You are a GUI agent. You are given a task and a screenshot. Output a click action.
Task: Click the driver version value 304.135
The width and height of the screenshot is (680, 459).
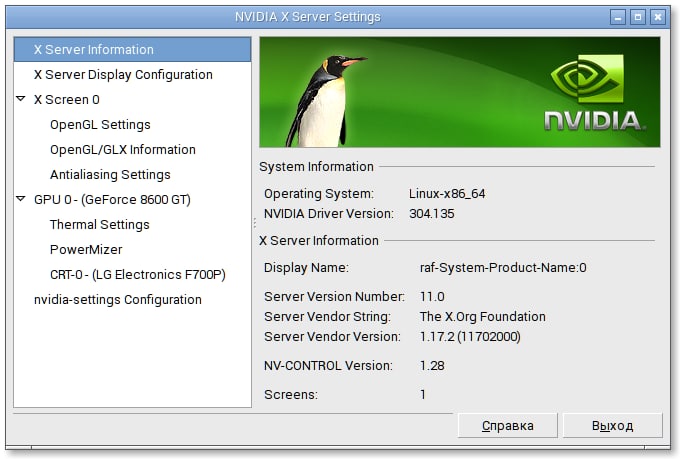(432, 213)
